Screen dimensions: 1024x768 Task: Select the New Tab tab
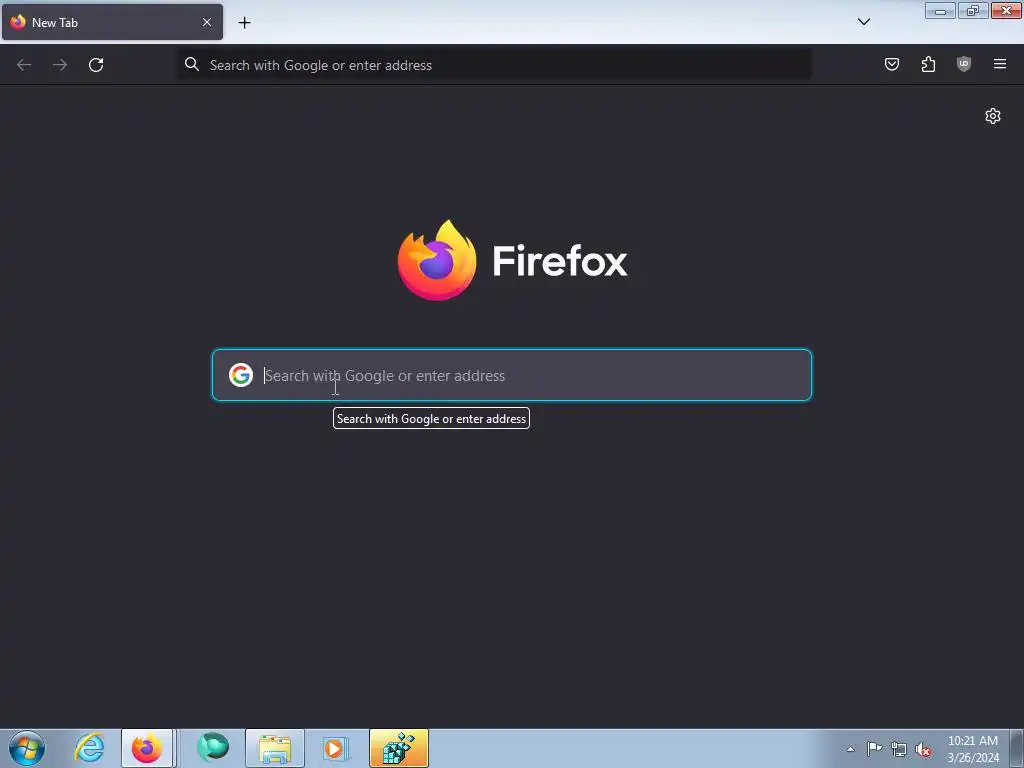click(112, 22)
